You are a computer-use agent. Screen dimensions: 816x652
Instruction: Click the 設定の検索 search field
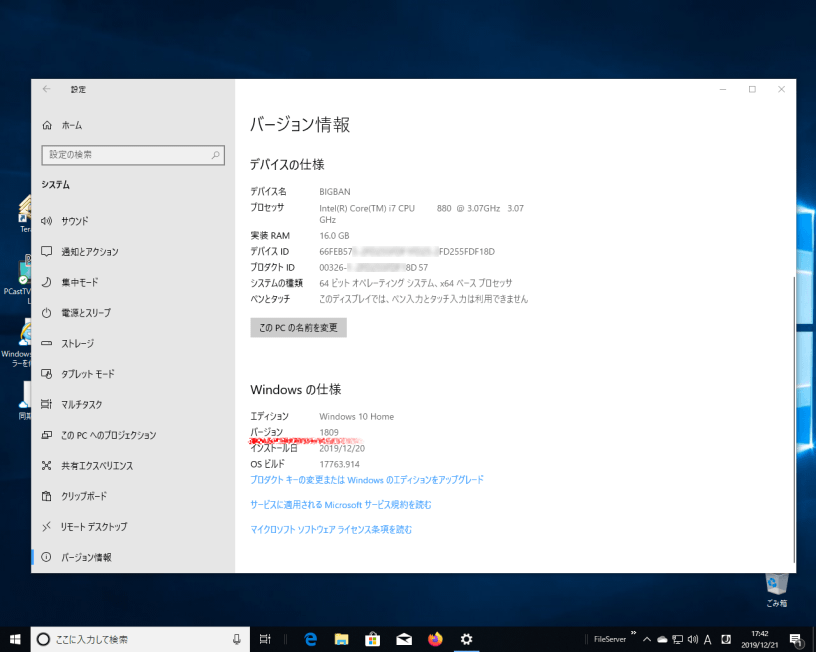pos(133,155)
